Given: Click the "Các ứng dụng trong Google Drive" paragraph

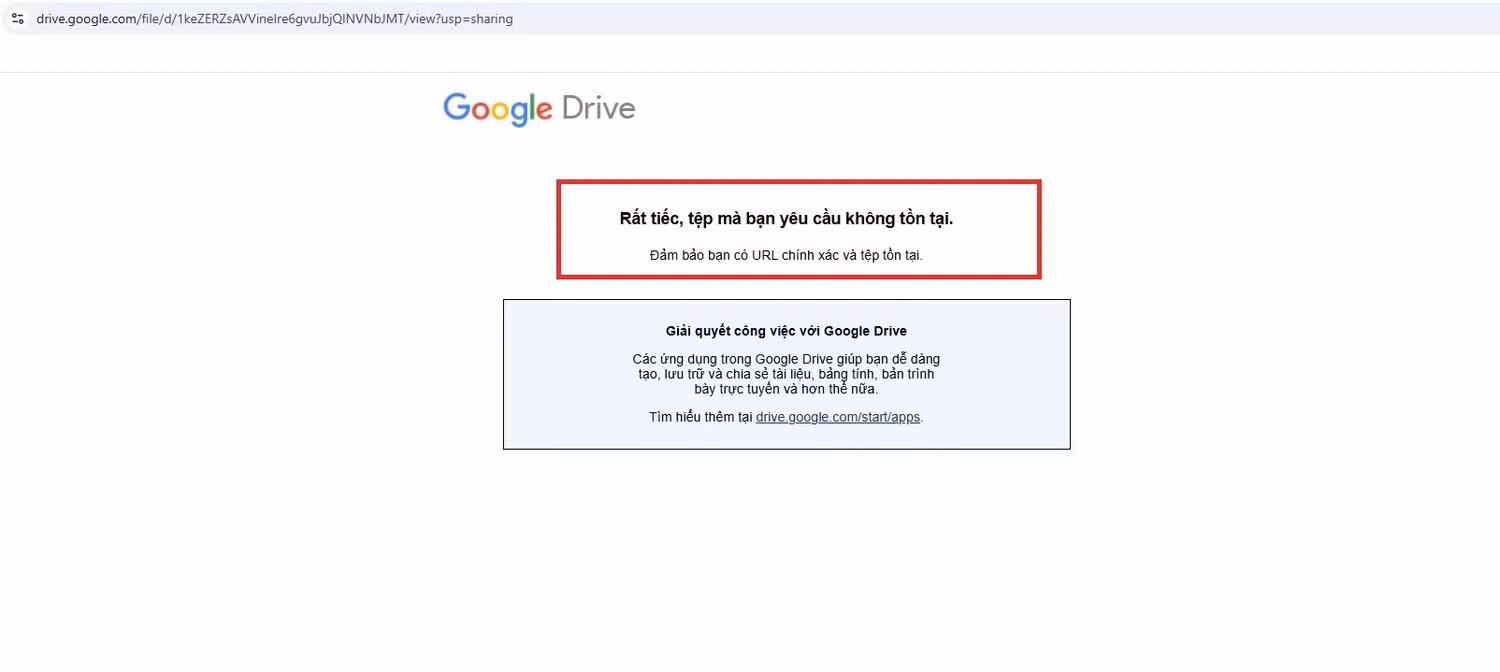Looking at the screenshot, I should point(786,374).
